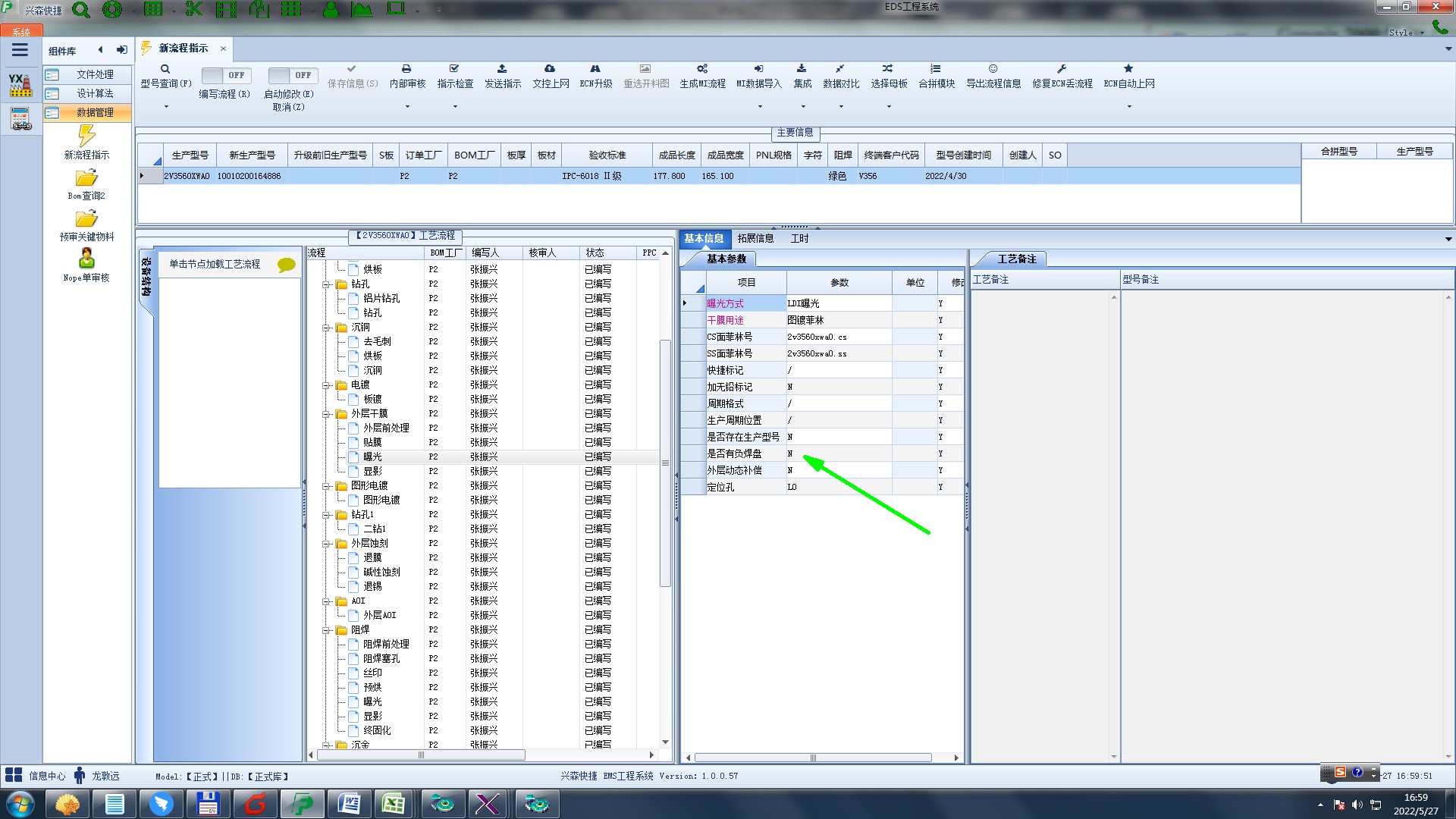Click the 生成MI流程 gears icon
This screenshot has width=1456, height=819.
(702, 69)
